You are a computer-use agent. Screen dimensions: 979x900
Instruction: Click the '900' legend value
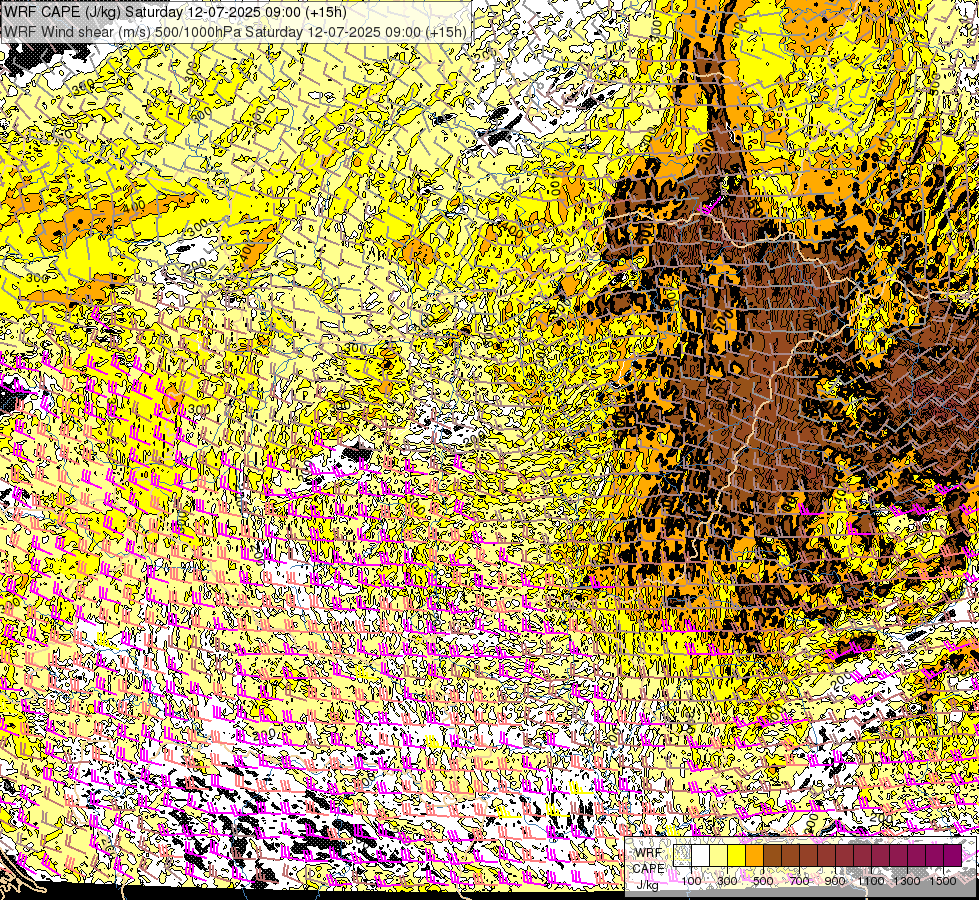[x=835, y=881]
